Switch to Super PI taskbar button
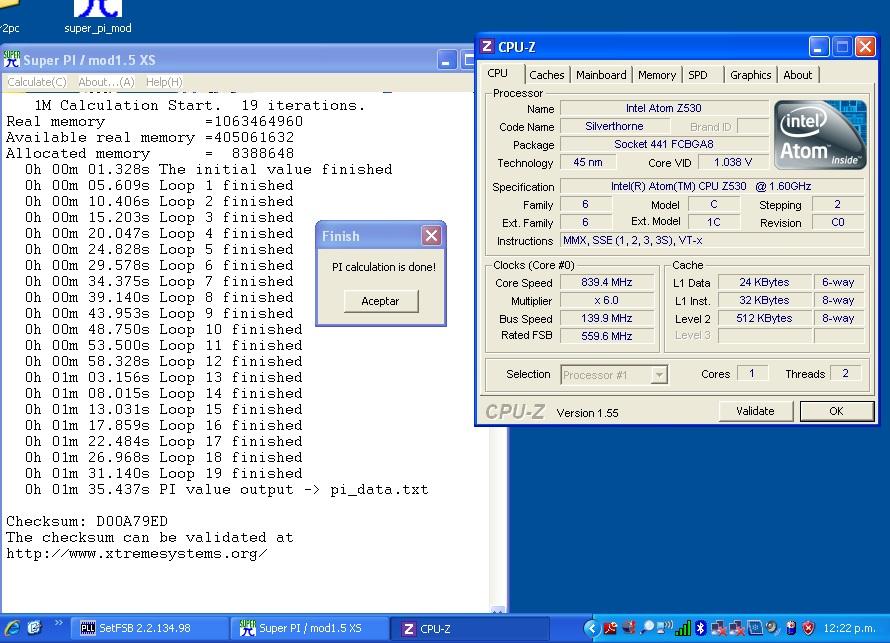Screen dimensions: 890x643 (x=309, y=628)
